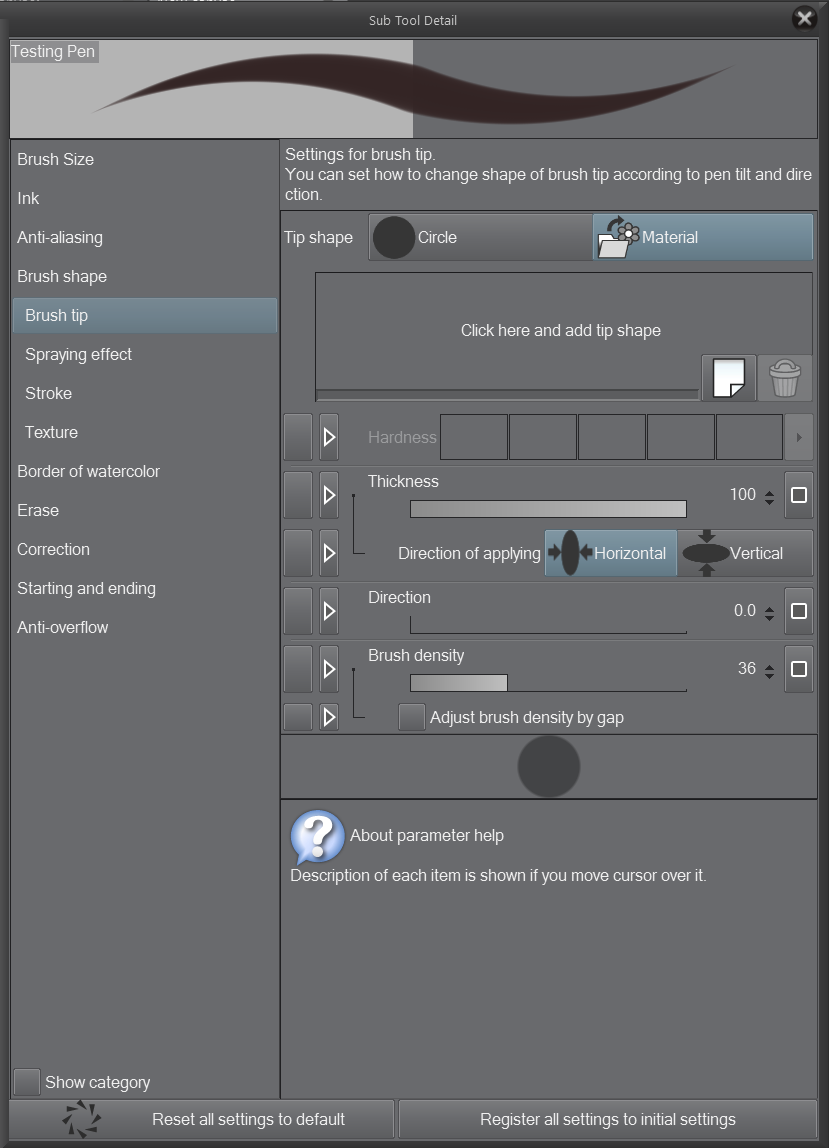Click the brush tip preview circle

point(549,767)
